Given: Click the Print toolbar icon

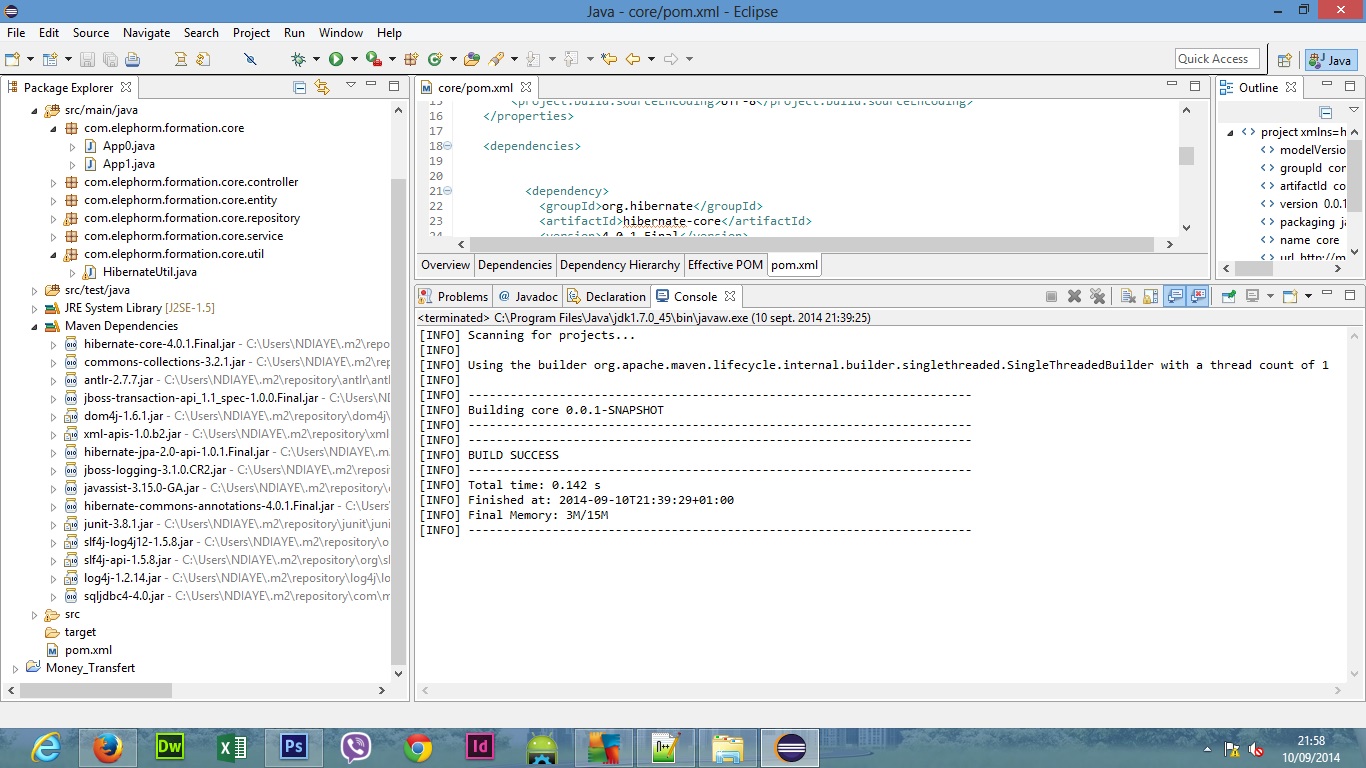Looking at the screenshot, I should 133,59.
